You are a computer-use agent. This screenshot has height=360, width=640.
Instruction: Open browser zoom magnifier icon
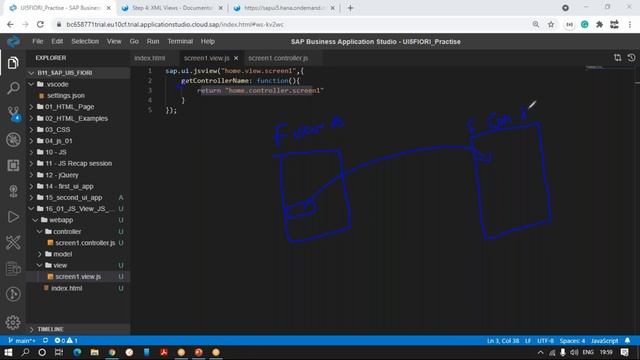click(x=536, y=24)
